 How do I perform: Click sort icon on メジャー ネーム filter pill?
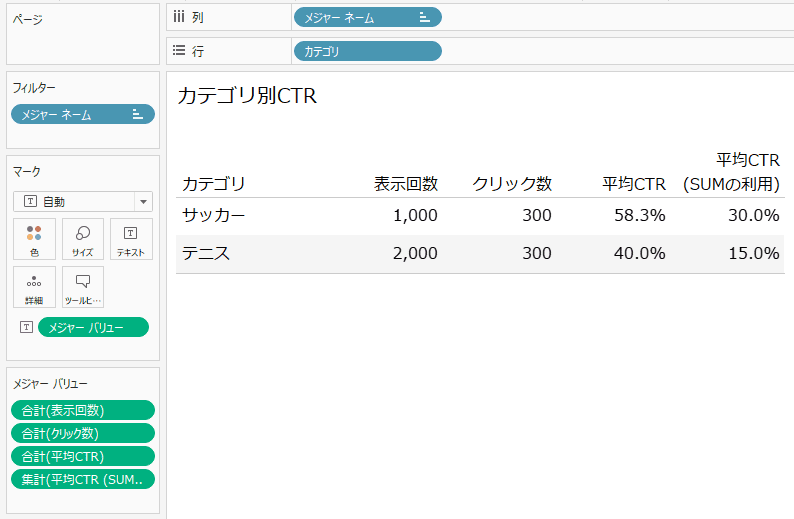(x=138, y=115)
